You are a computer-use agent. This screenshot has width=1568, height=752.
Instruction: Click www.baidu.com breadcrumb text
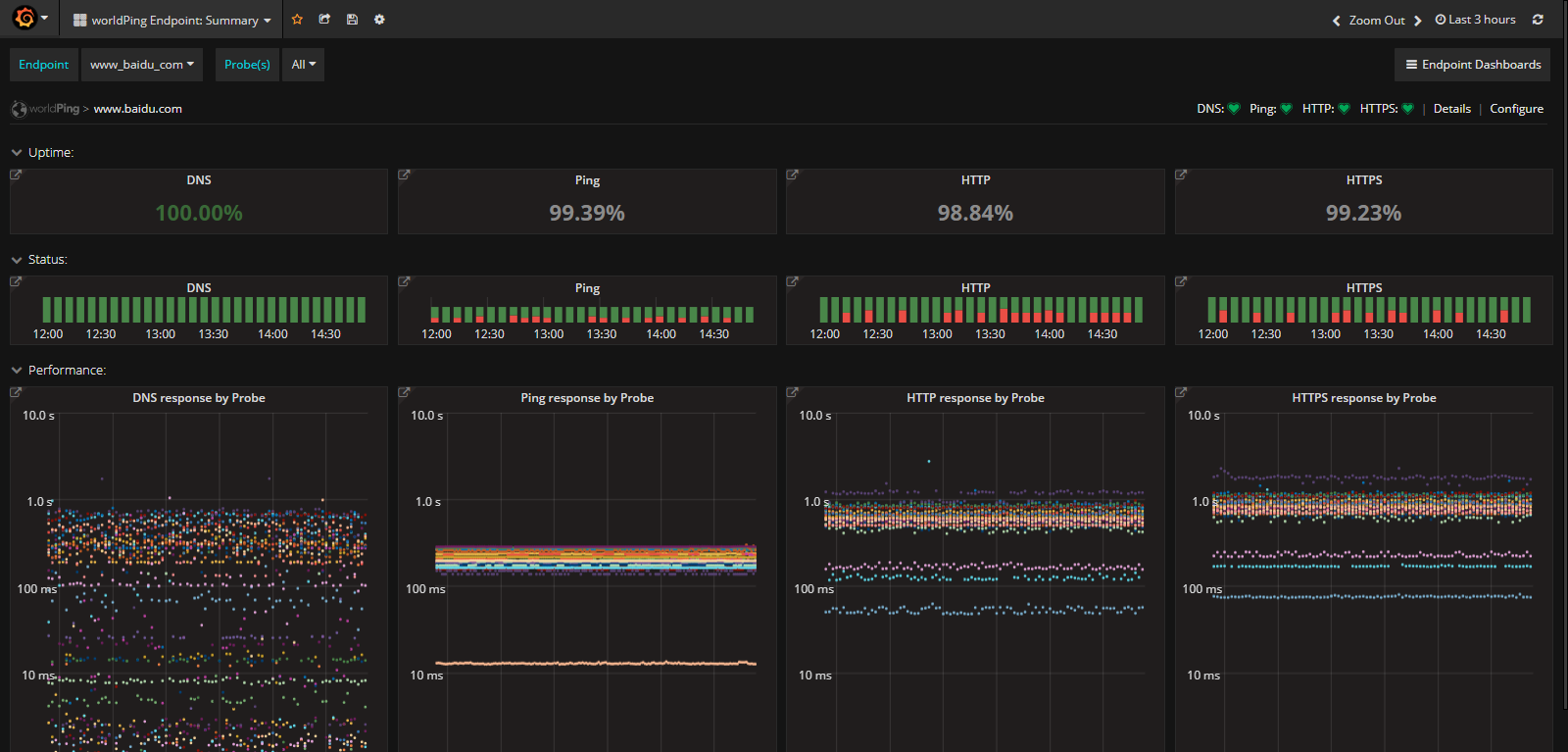137,109
